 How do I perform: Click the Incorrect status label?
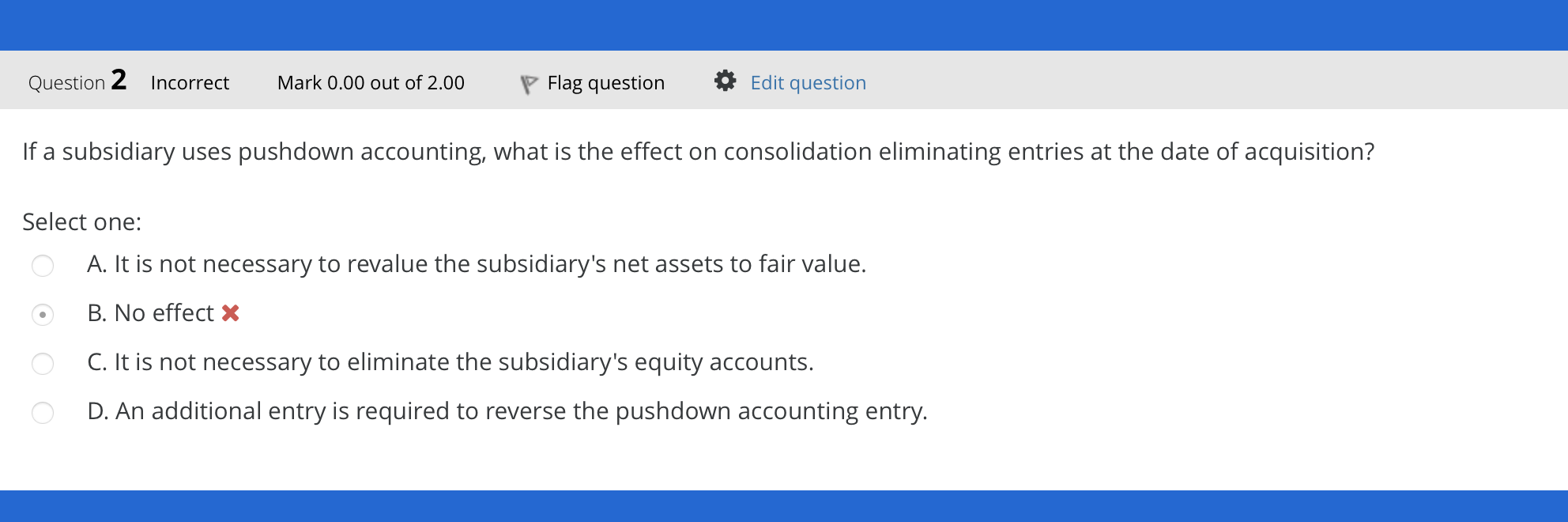189,82
